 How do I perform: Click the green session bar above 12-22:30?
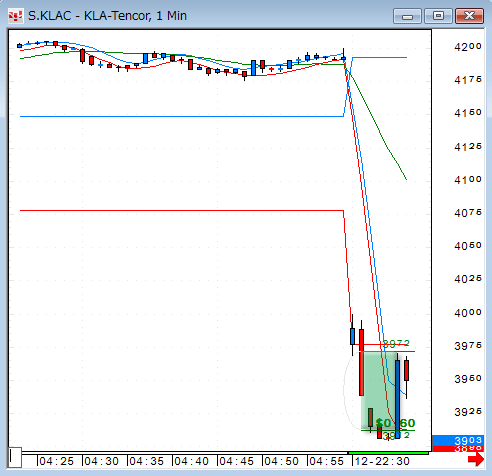click(388, 453)
